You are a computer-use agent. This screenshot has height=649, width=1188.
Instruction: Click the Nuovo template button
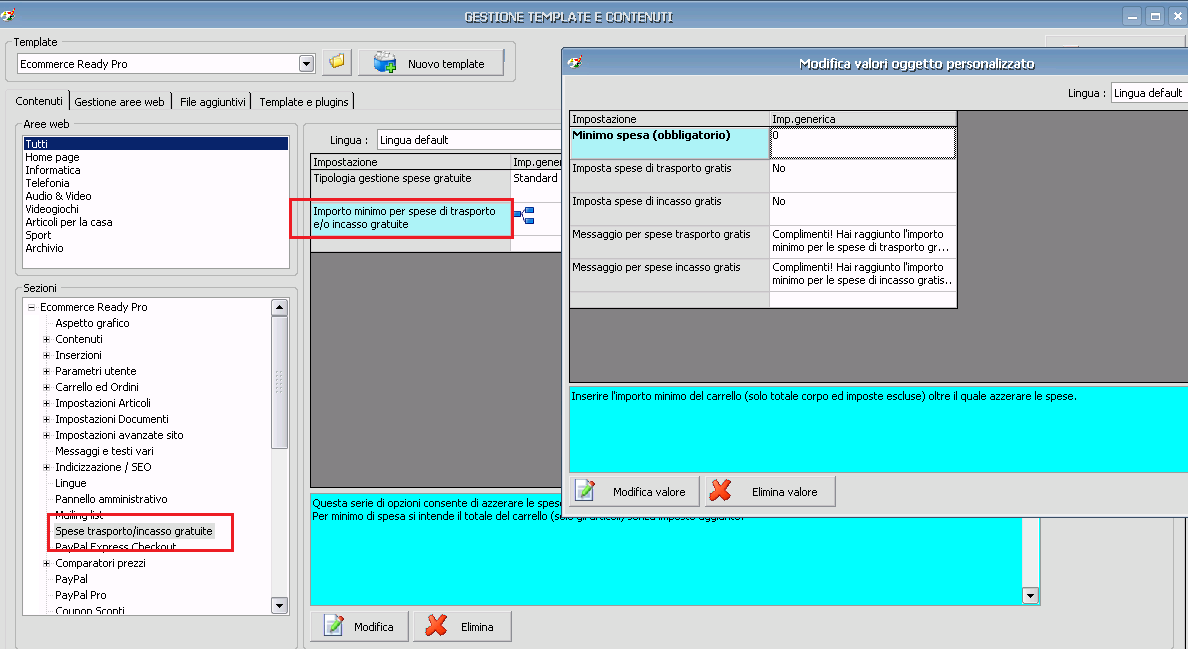pos(431,64)
